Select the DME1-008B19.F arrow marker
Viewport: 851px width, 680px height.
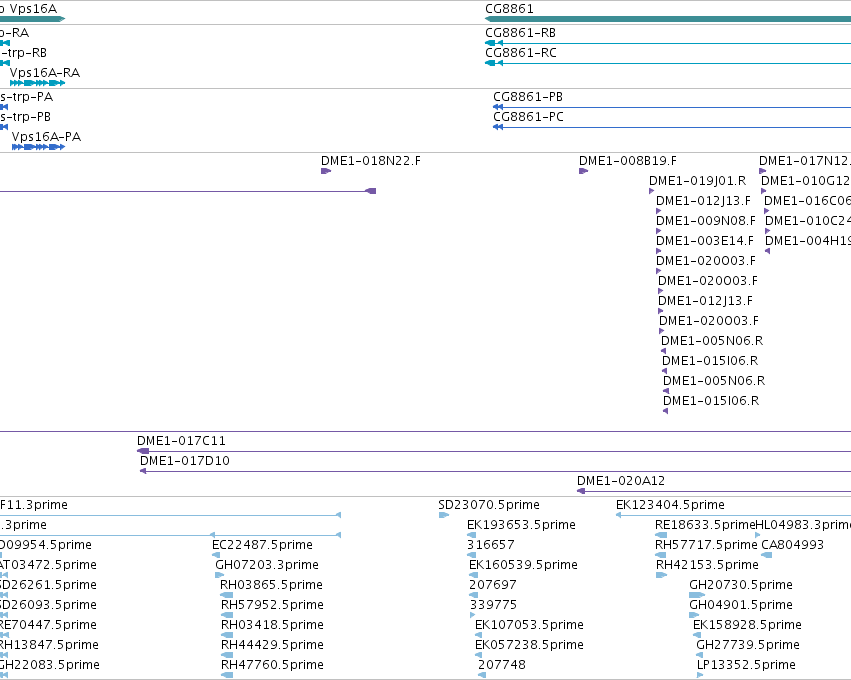[583, 171]
